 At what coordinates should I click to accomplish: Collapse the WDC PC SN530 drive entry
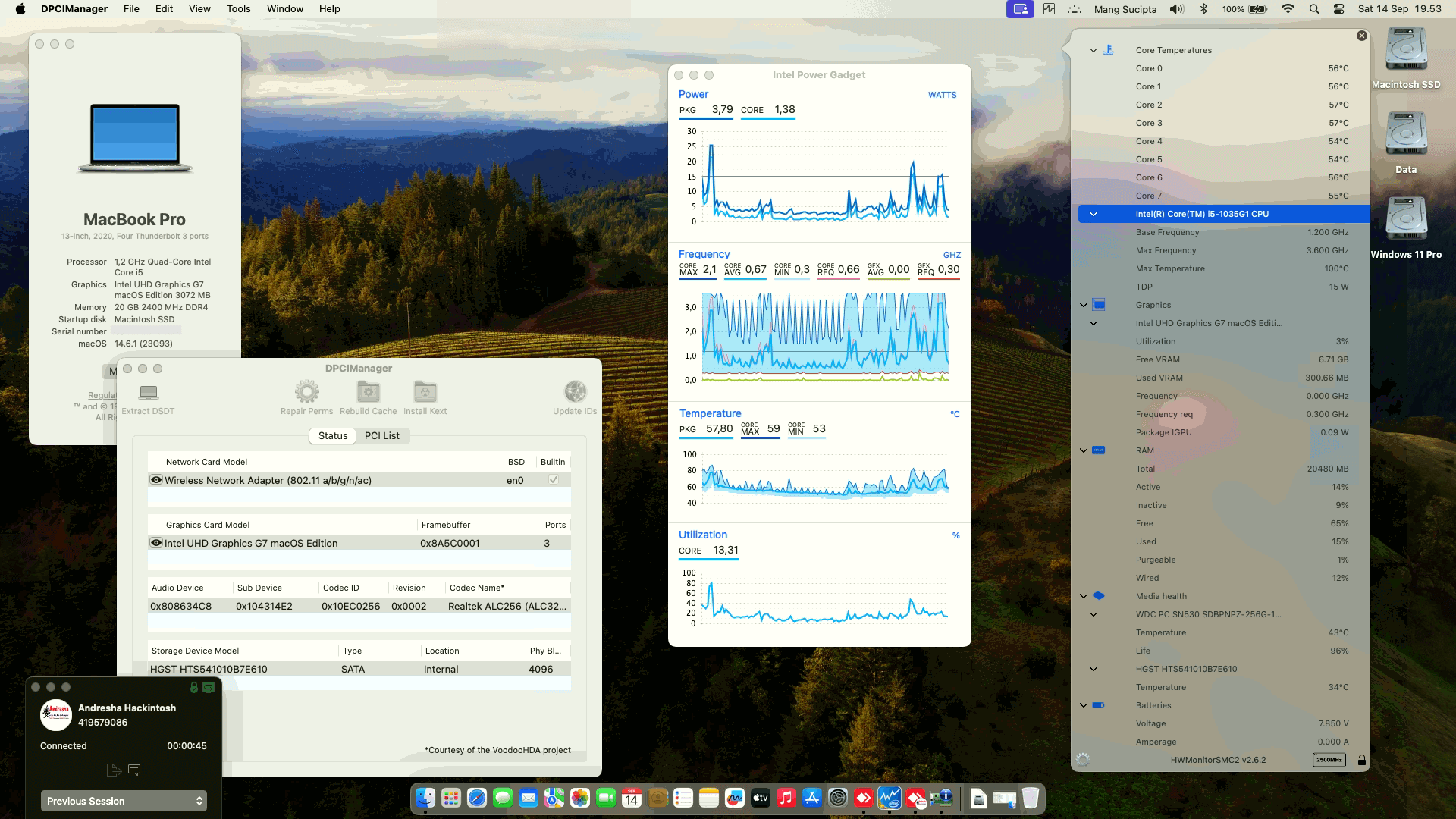tap(1094, 614)
